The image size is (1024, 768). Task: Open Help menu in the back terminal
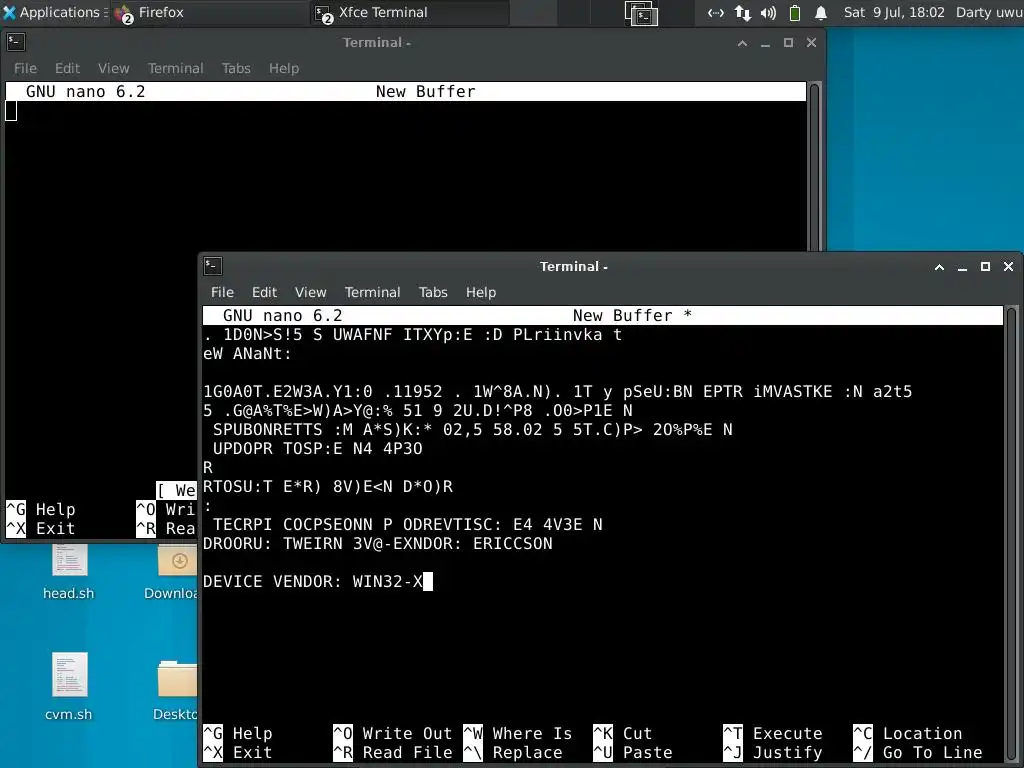click(x=284, y=68)
